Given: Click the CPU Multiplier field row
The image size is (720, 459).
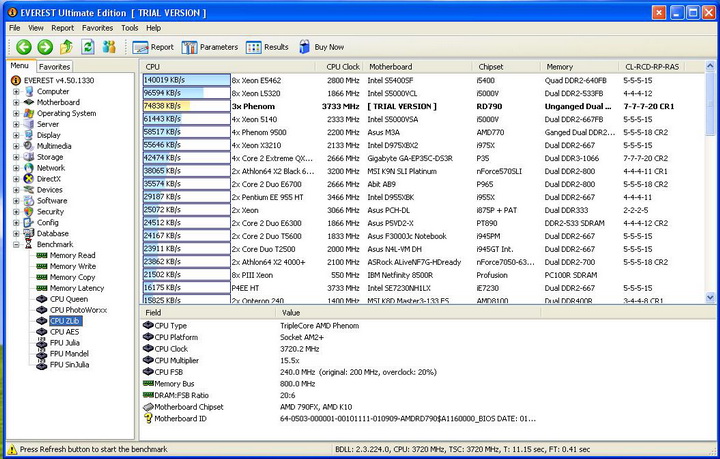Looking at the screenshot, I should (340, 360).
